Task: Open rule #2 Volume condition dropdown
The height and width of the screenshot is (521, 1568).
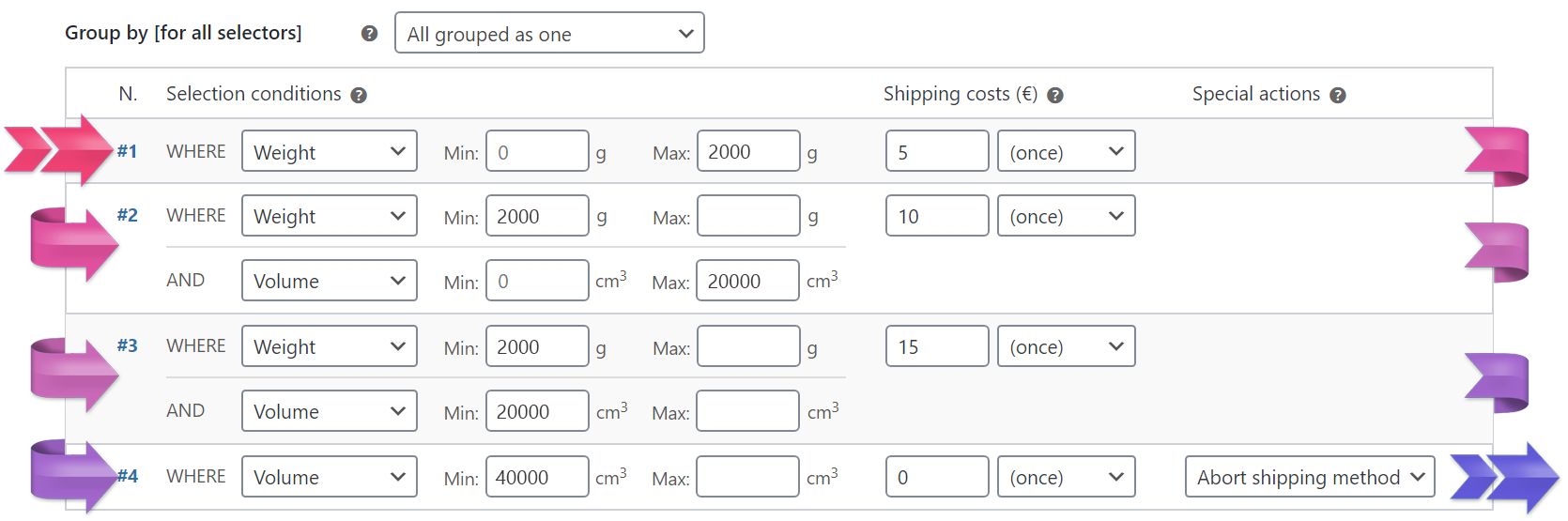Action: (x=329, y=281)
